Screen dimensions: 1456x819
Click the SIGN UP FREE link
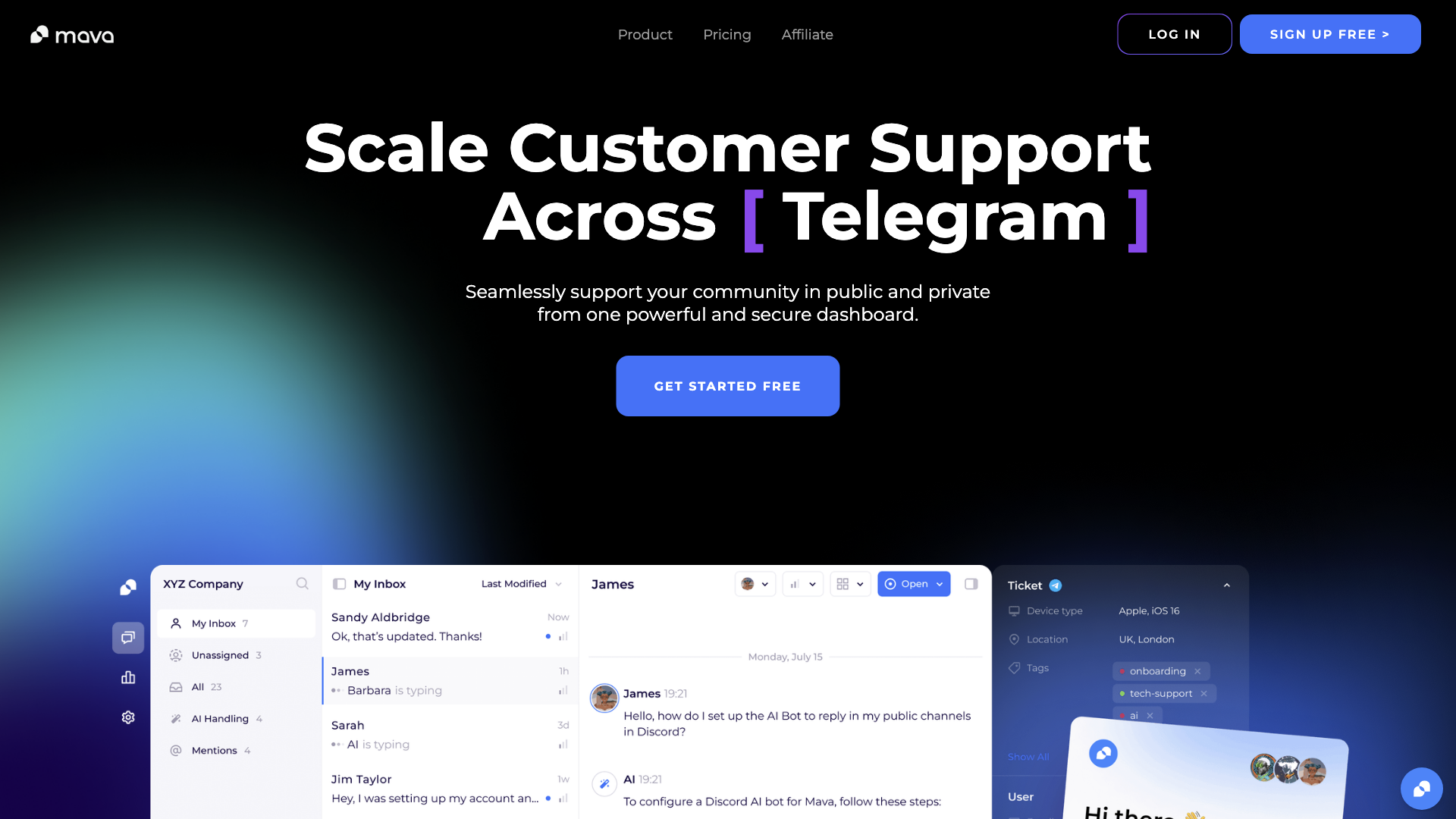point(1330,33)
